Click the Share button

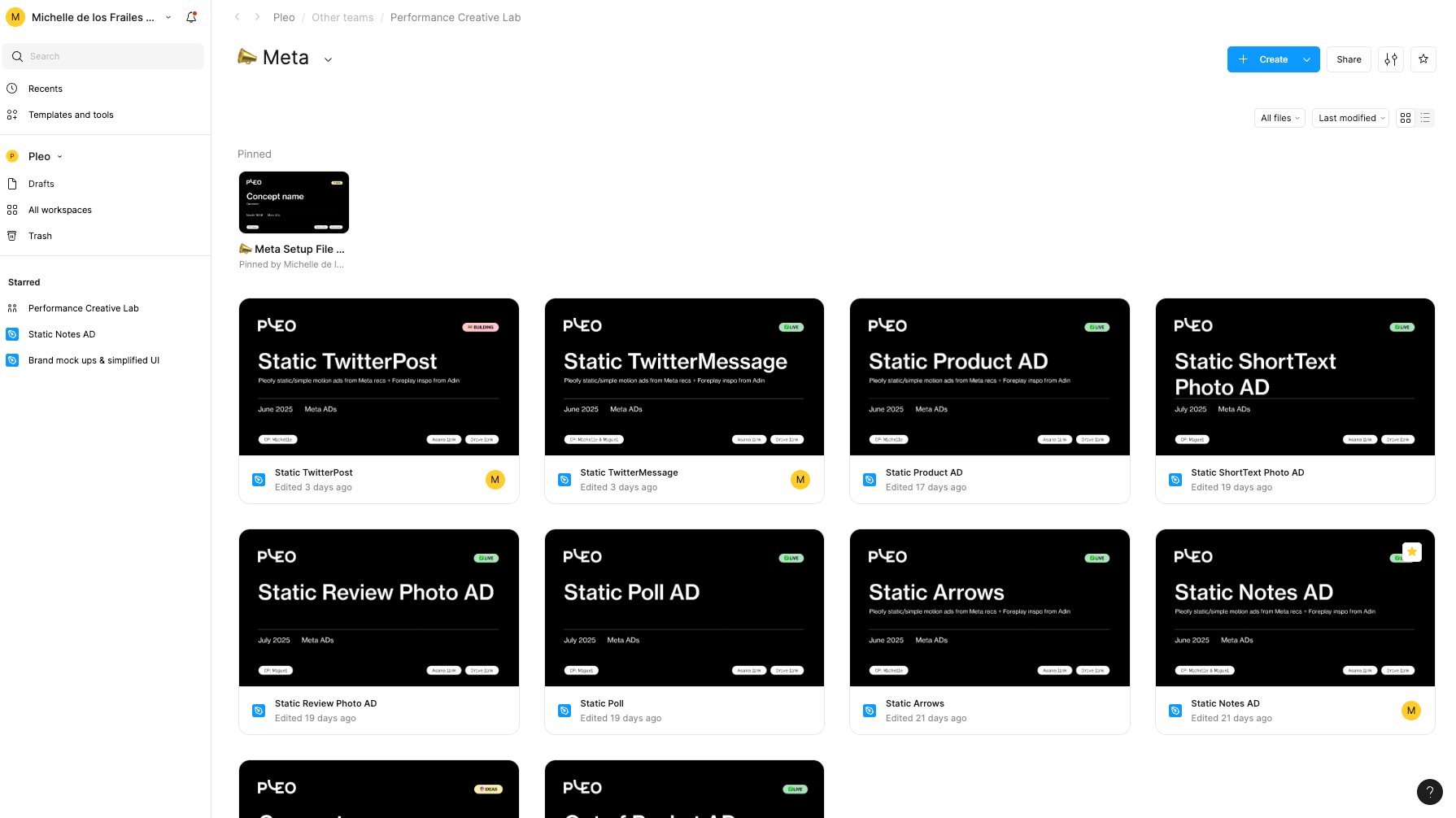coord(1349,59)
